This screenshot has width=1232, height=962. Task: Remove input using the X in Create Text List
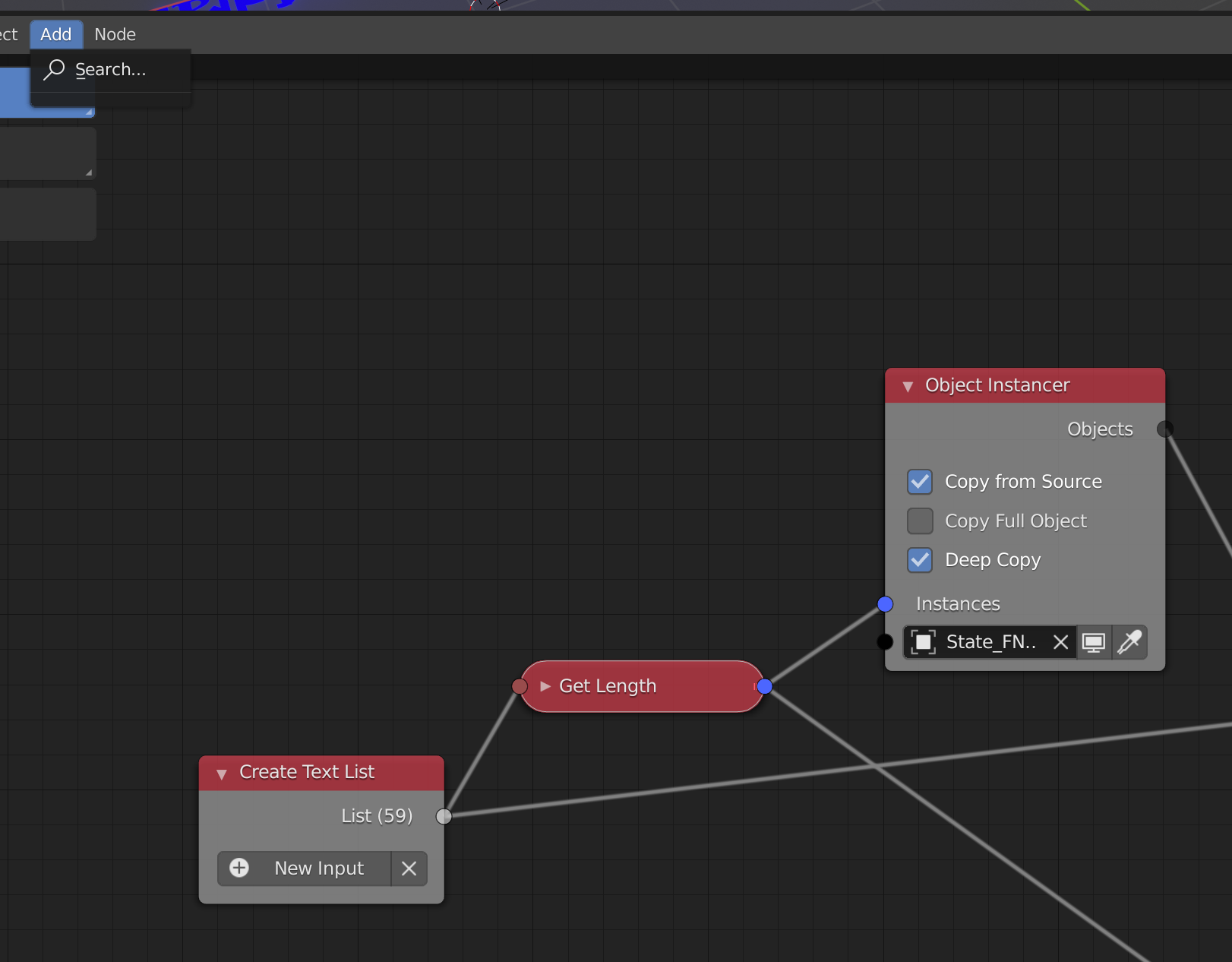coord(409,869)
